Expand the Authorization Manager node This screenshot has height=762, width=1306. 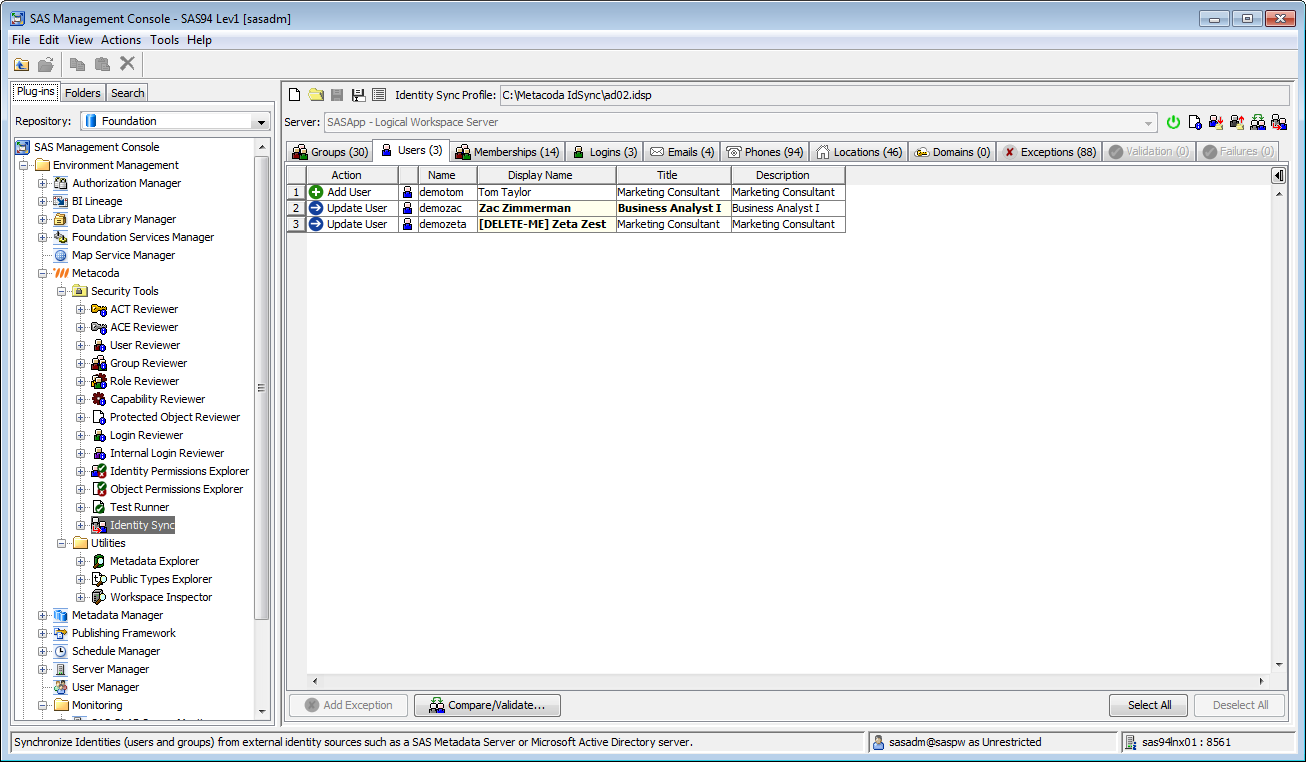[x=42, y=183]
